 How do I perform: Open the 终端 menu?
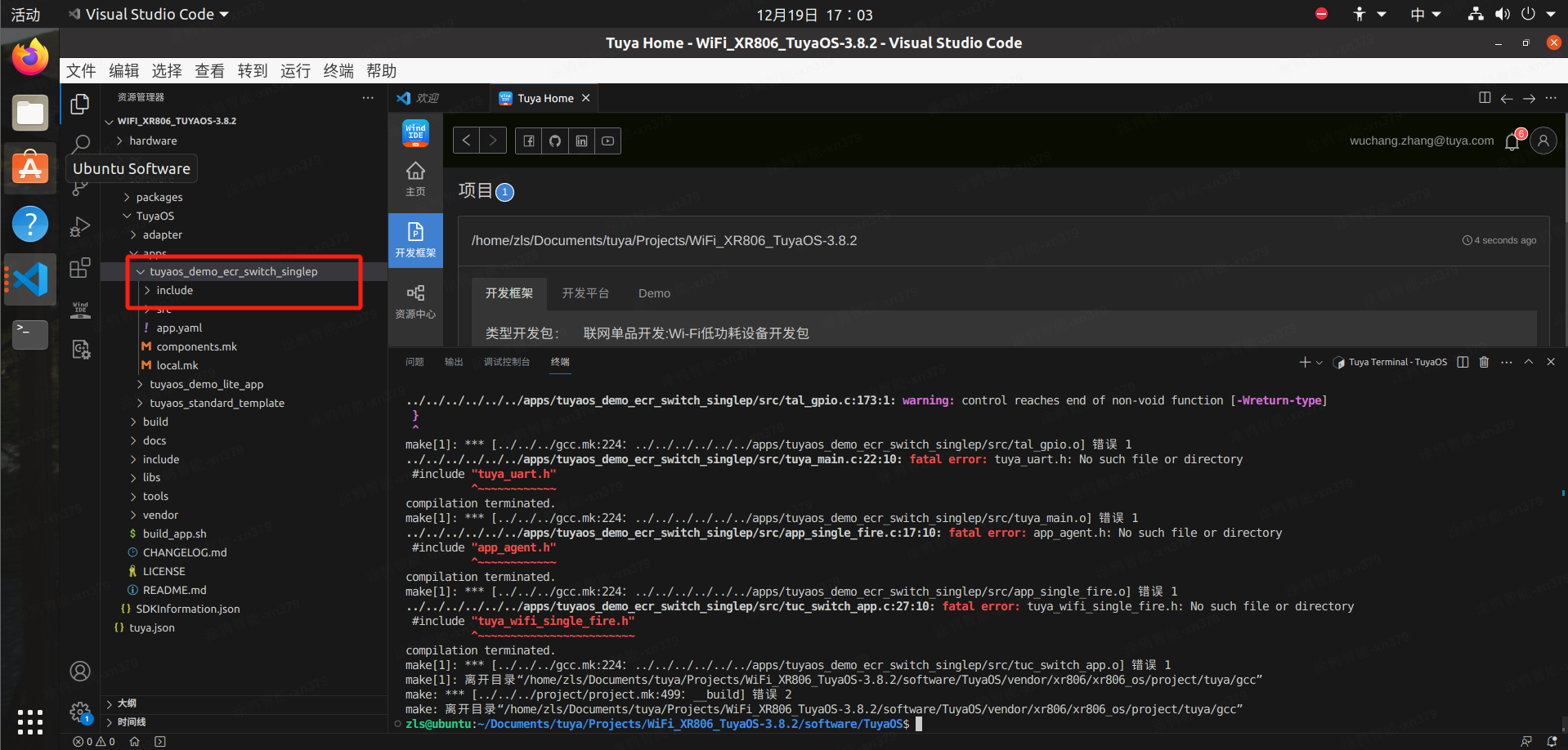tap(338, 71)
